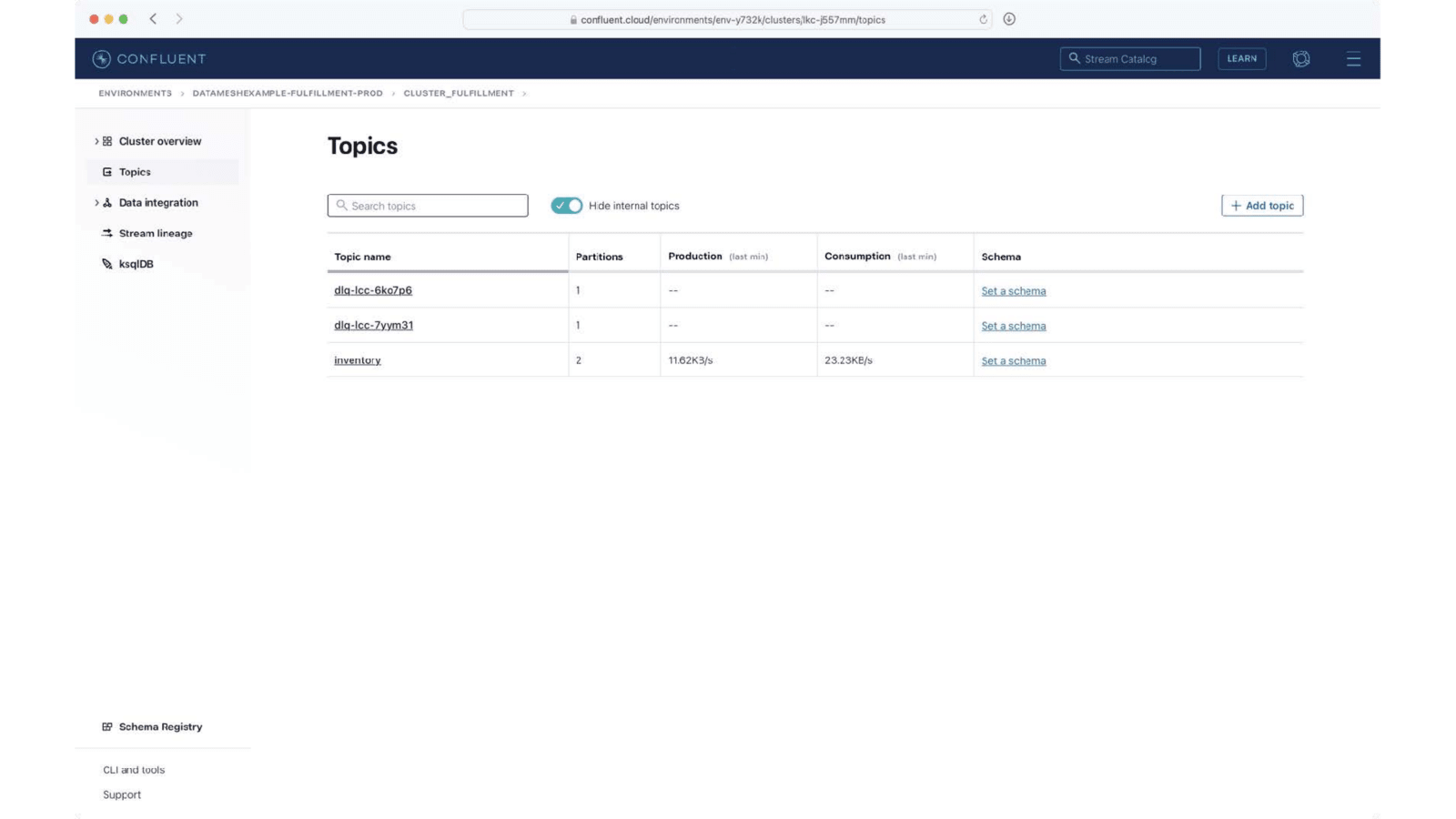Go forward with browser forward arrow

click(x=179, y=18)
